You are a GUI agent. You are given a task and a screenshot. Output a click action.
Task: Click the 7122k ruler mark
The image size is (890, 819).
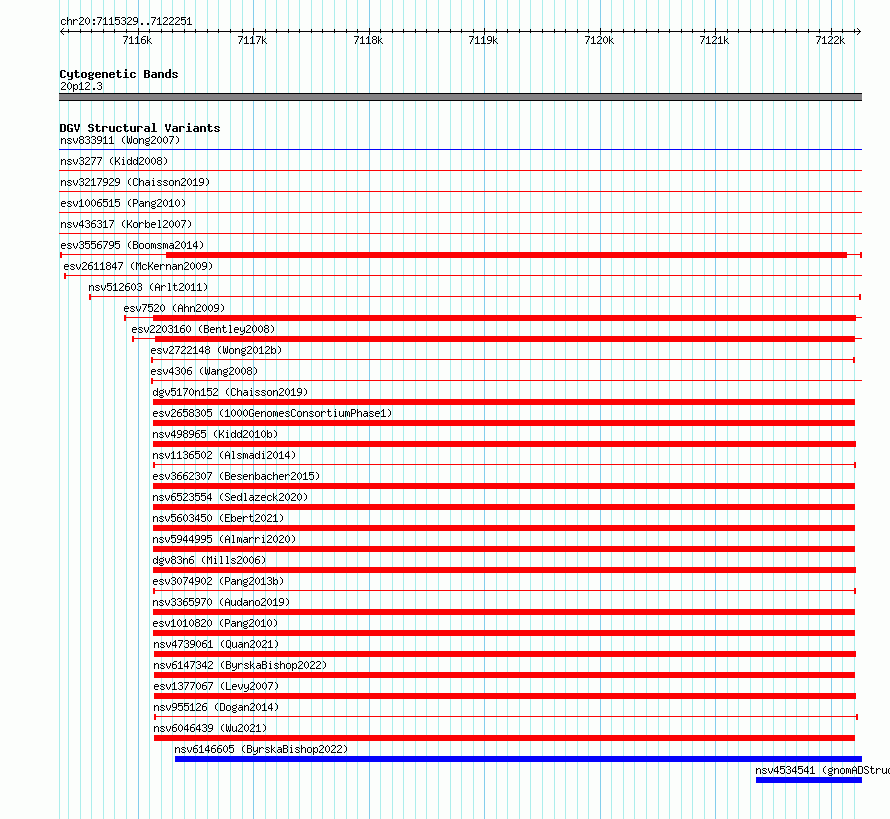pyautogui.click(x=830, y=40)
